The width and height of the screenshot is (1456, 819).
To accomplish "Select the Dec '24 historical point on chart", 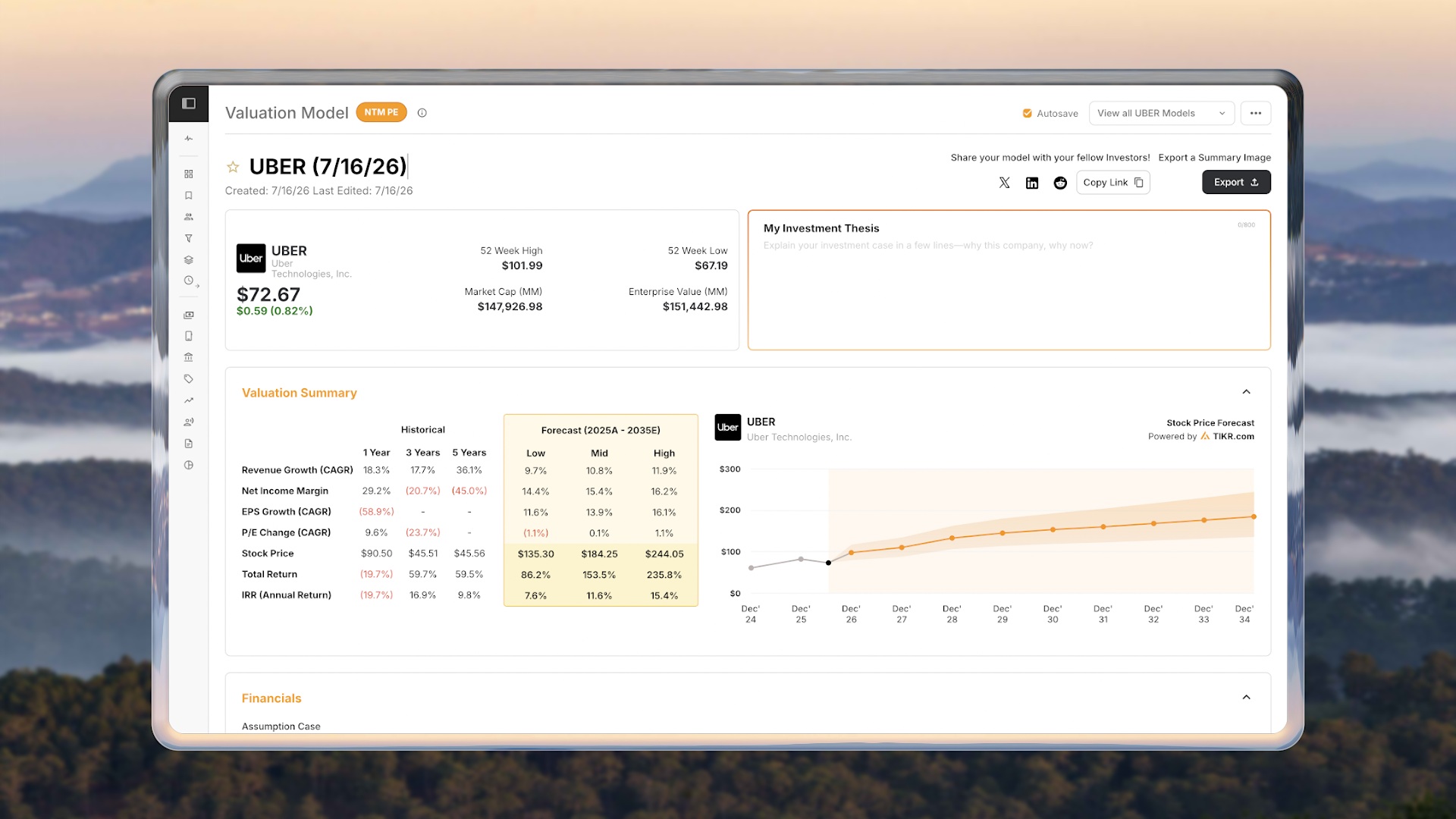I will (x=751, y=568).
